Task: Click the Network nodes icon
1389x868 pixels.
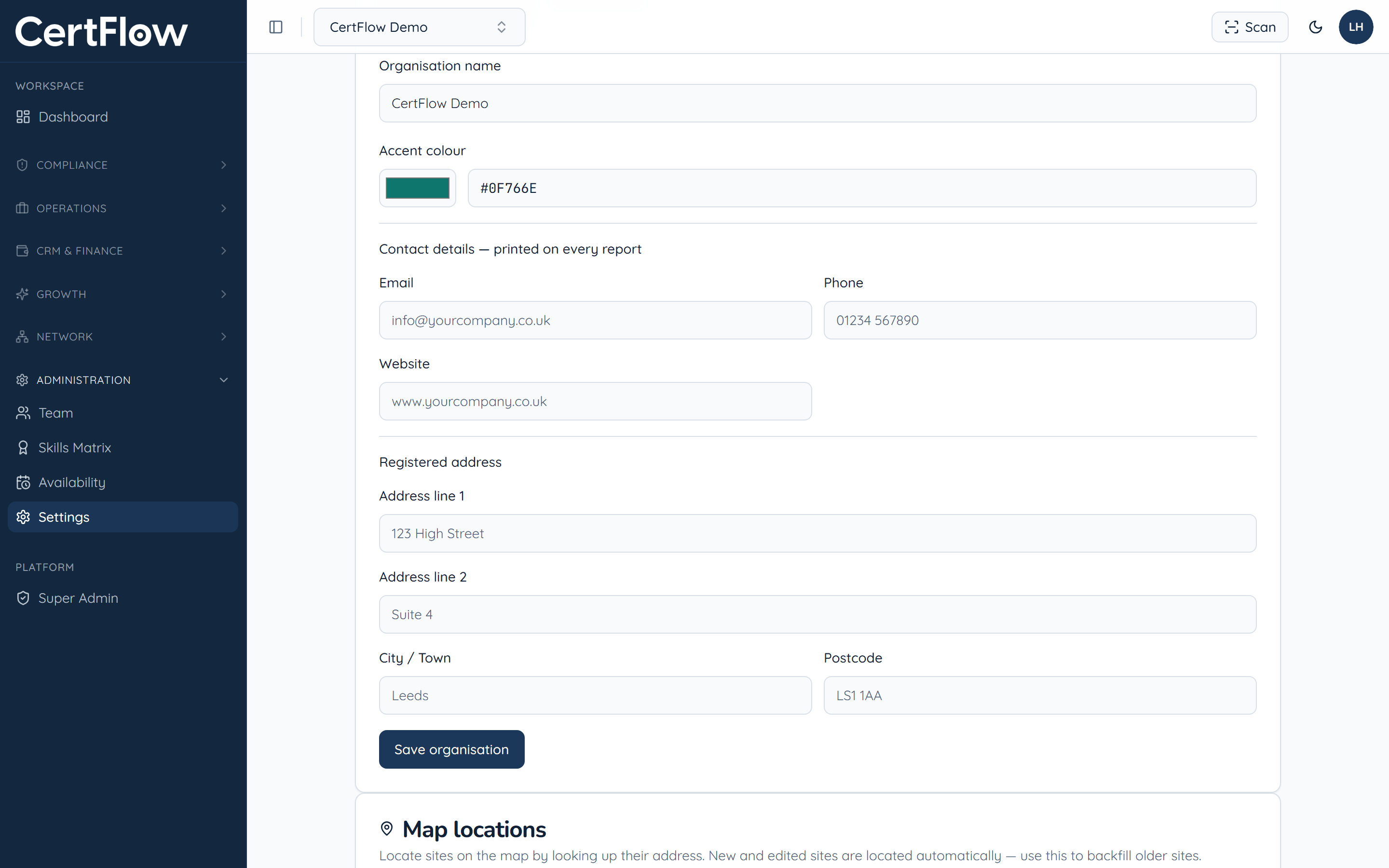Action: pos(22,337)
